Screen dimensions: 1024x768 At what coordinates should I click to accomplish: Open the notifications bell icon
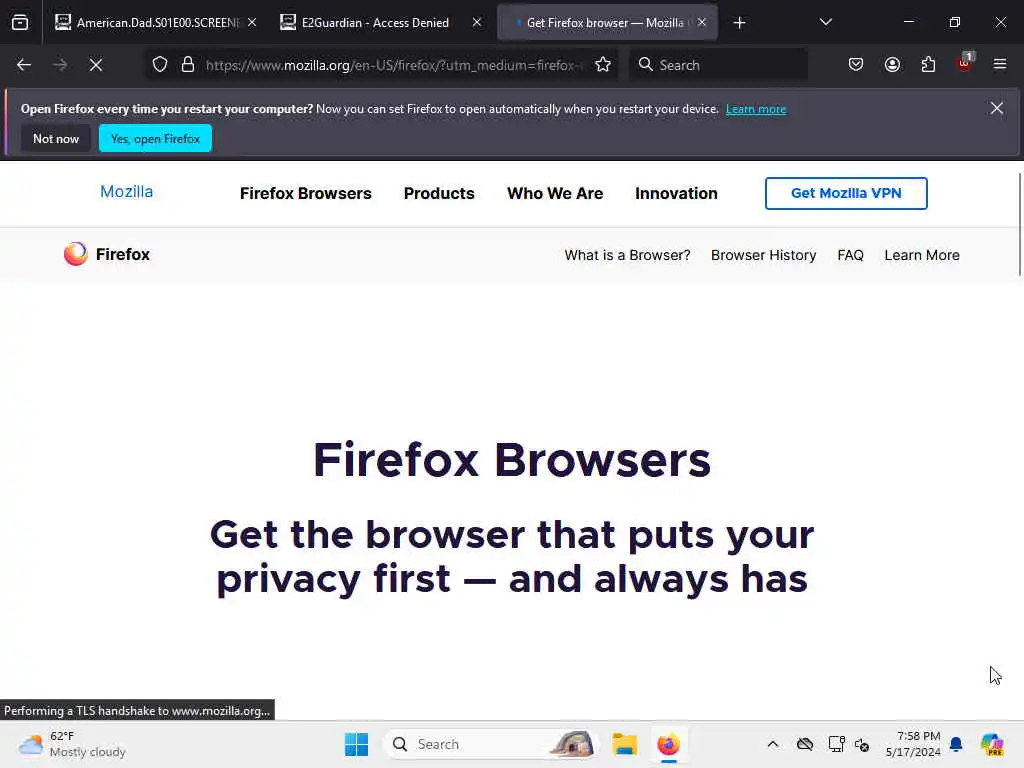956,744
